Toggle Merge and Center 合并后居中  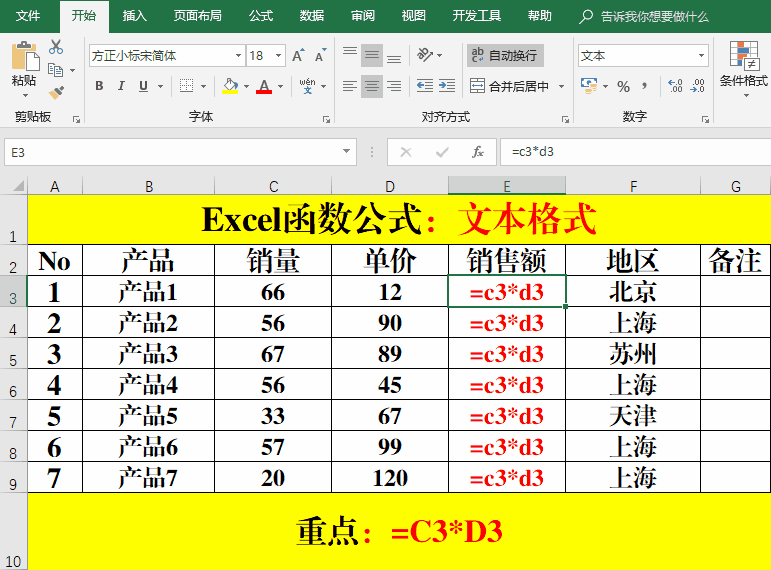click(x=509, y=86)
